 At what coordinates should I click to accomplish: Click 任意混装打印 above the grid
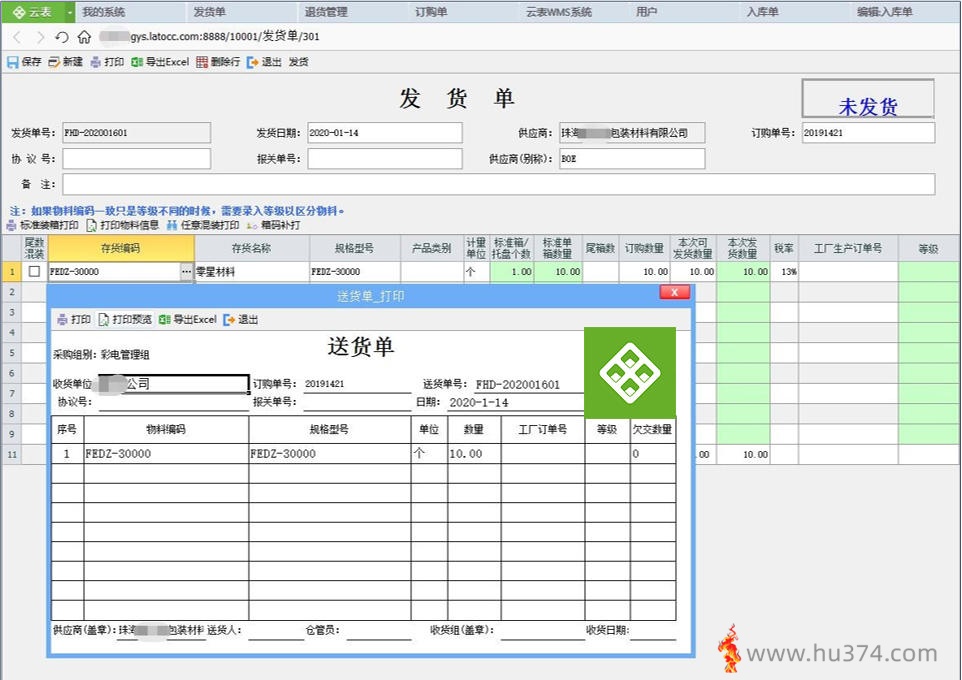click(203, 225)
